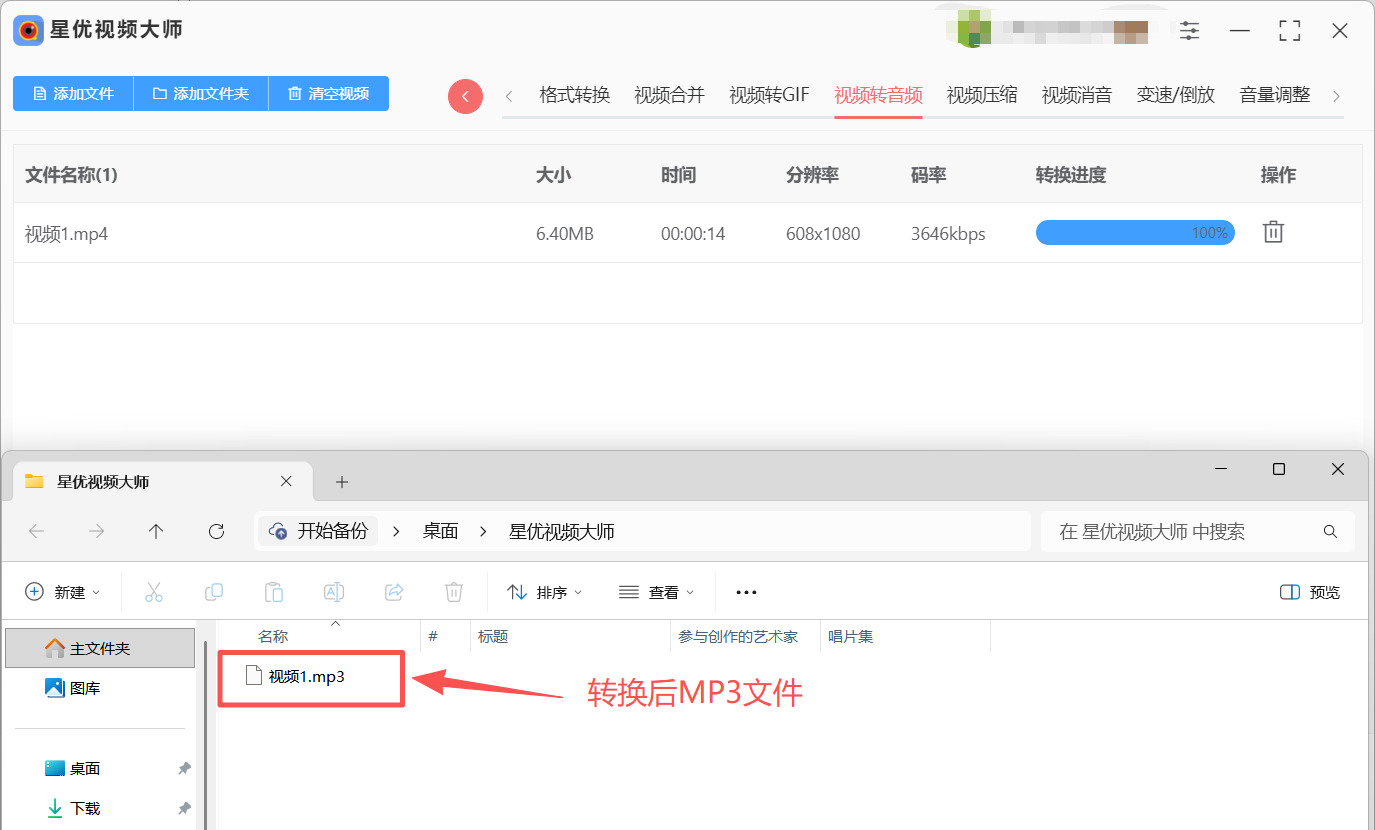Open the 新建 new item dropdown
1375x830 pixels.
point(63,592)
